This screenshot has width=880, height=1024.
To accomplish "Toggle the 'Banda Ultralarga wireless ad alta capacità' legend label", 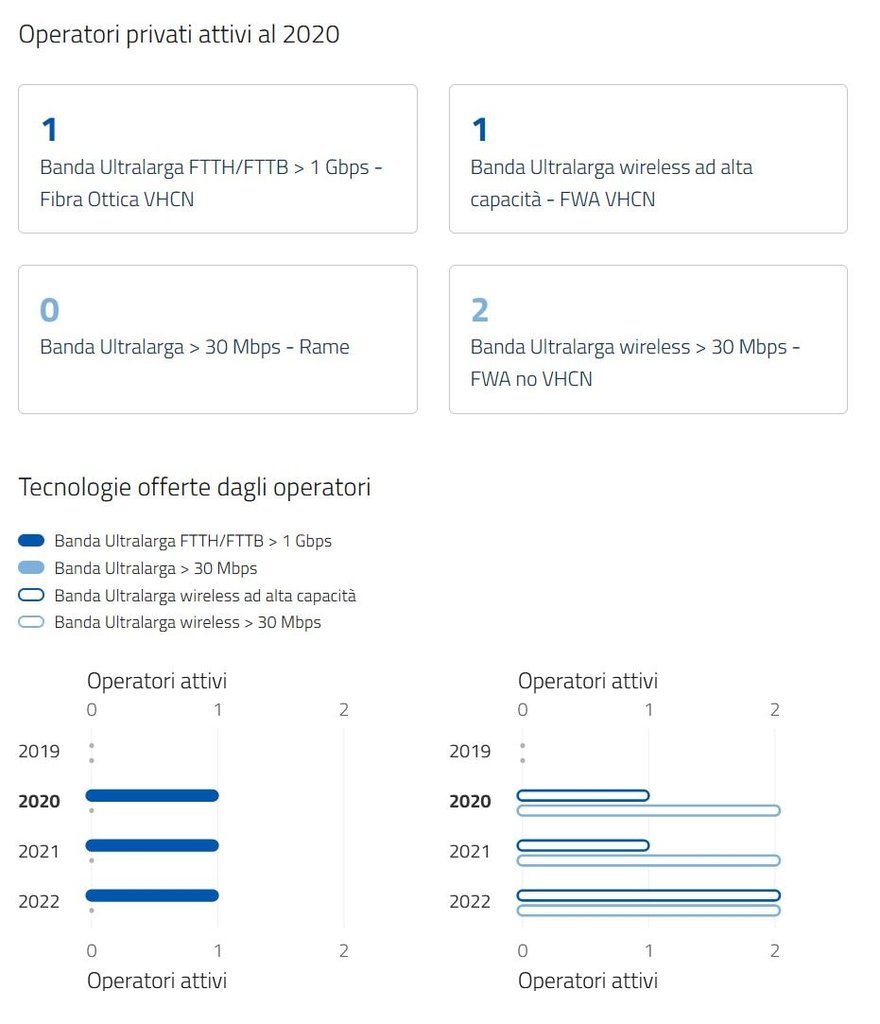I will [x=205, y=596].
